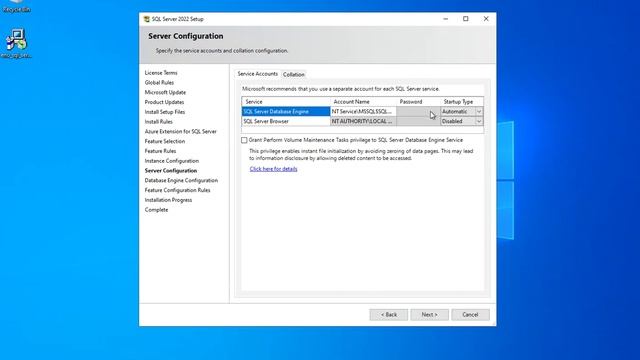
Task: Switch to the Service Accounts tab
Action: point(258,74)
